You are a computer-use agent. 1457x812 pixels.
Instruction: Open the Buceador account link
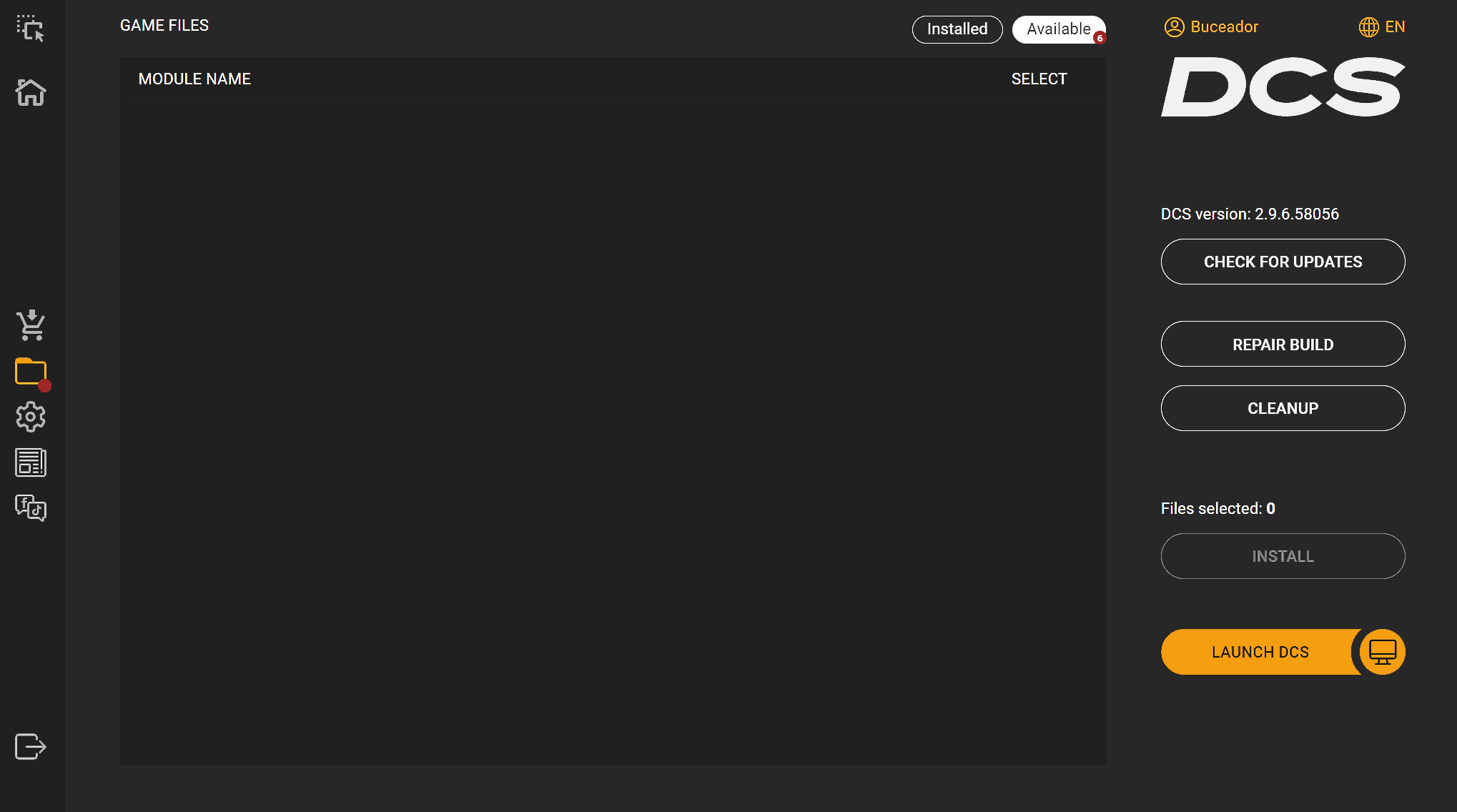(x=1224, y=27)
